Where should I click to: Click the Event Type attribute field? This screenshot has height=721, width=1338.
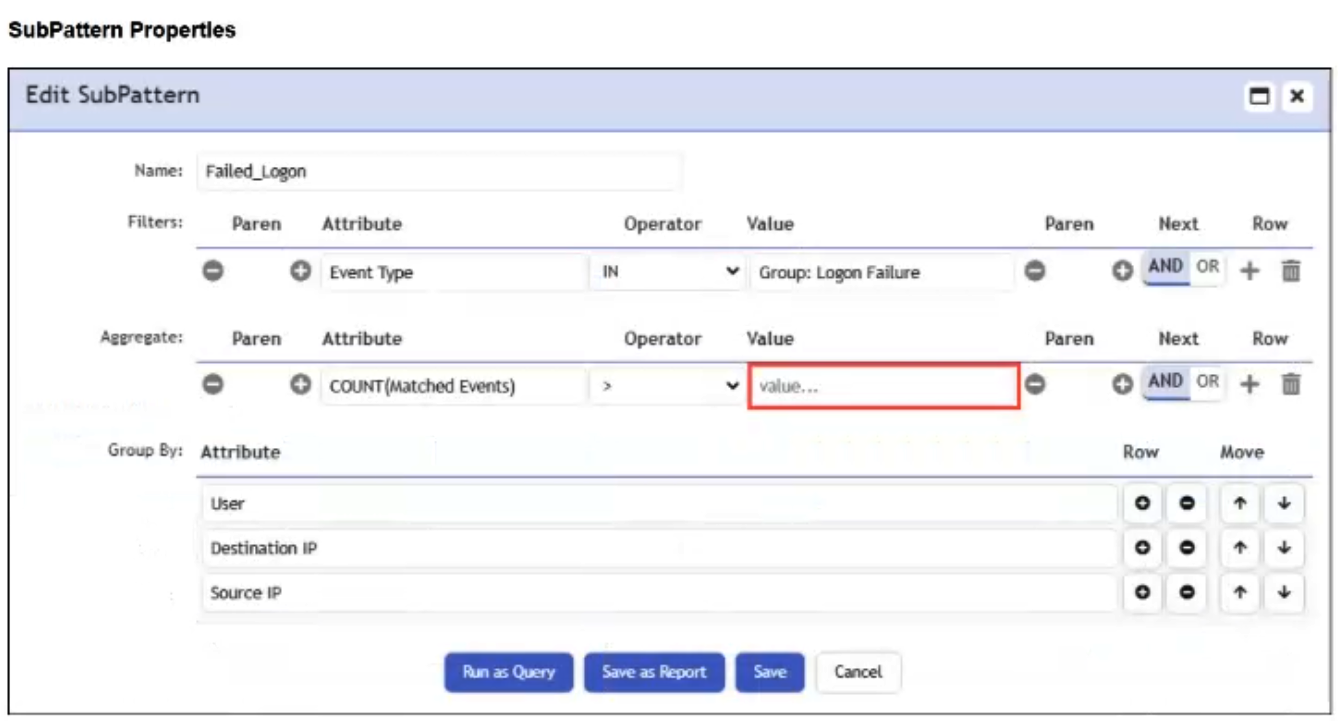tap(453, 272)
